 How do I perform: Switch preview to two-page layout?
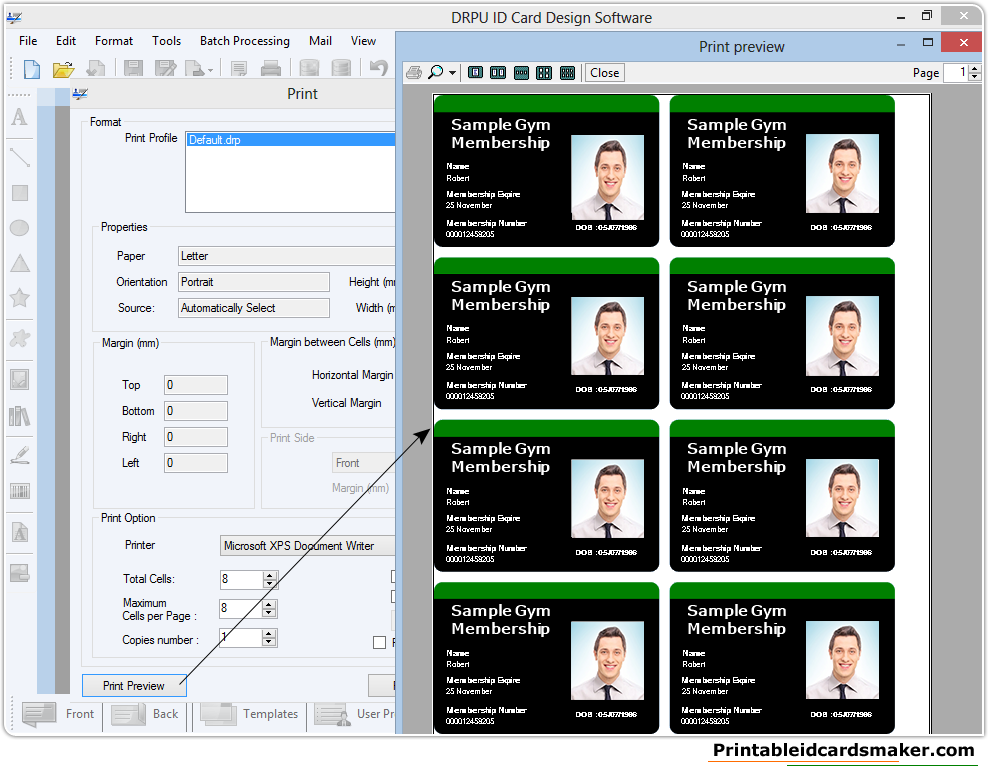click(498, 72)
